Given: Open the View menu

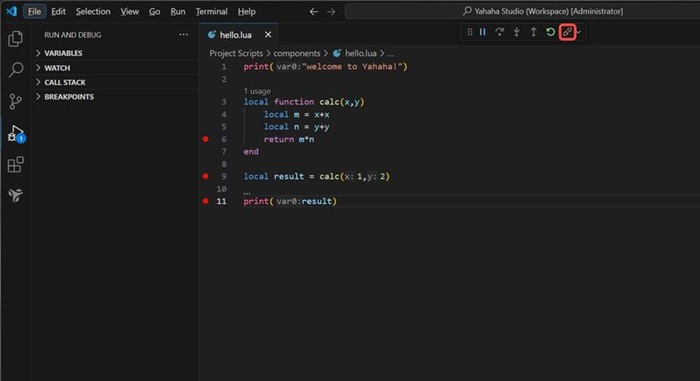Looking at the screenshot, I should 129,12.
